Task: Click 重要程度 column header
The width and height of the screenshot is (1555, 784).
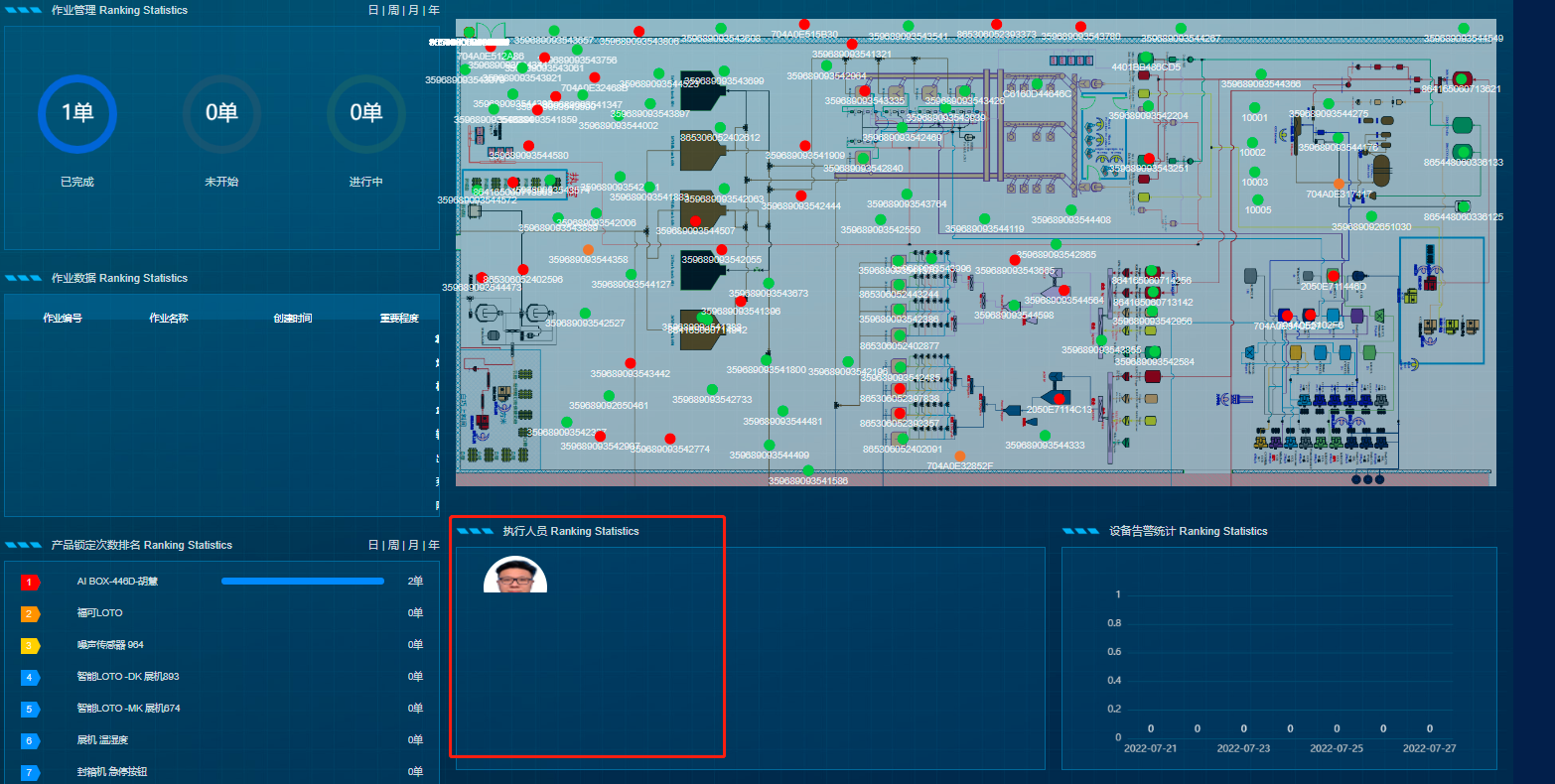Action: (399, 319)
